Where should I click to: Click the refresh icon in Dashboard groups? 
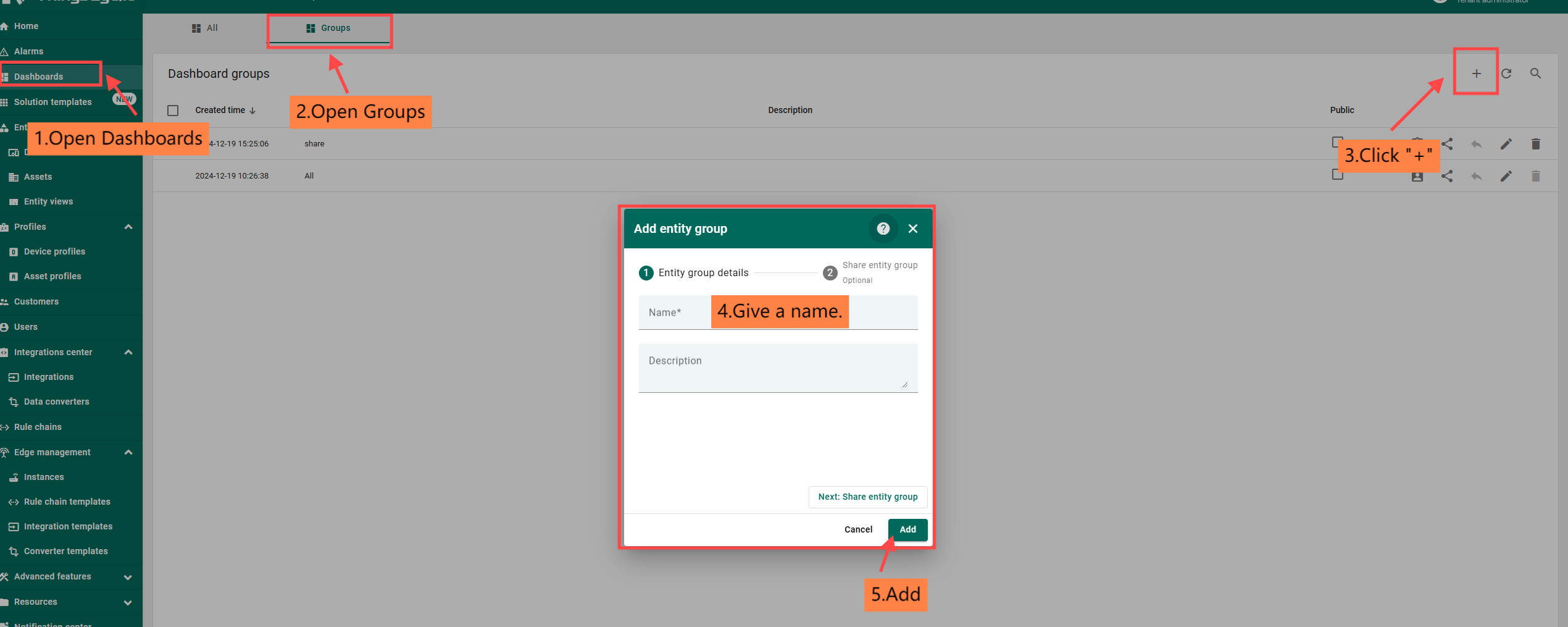click(x=1506, y=74)
